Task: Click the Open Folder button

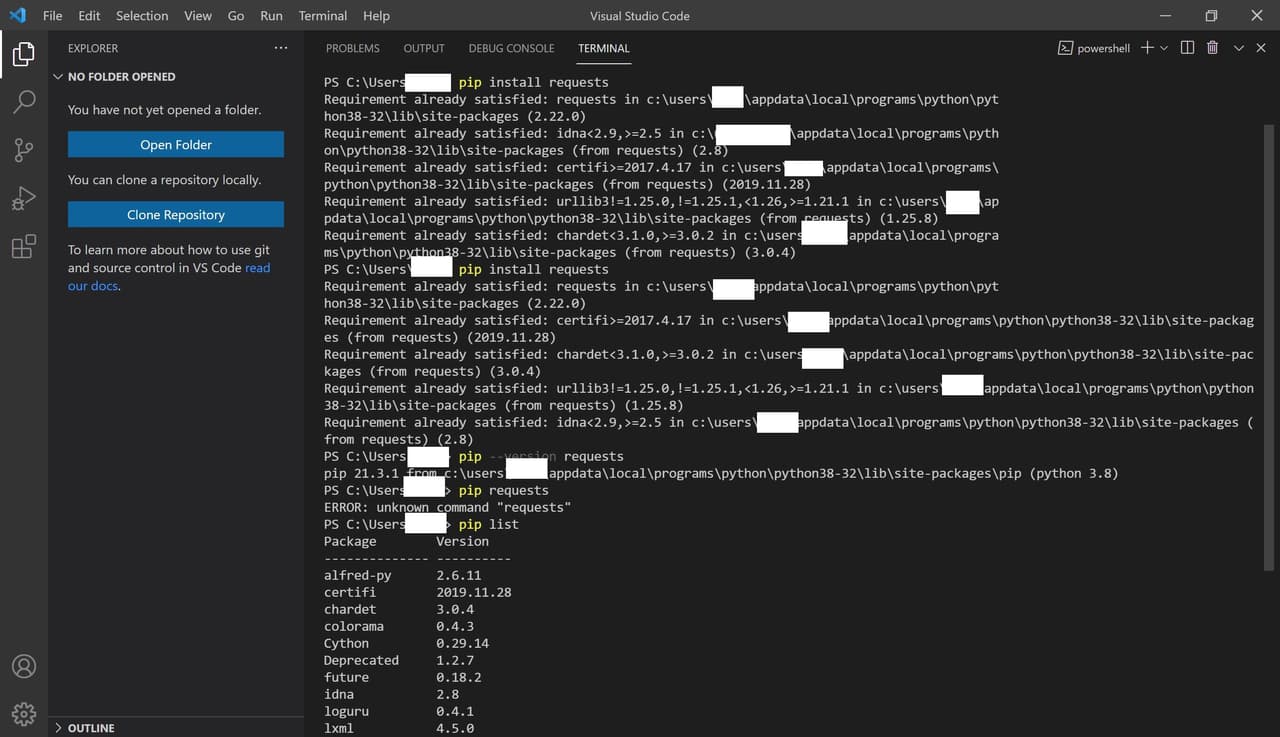Action: pyautogui.click(x=176, y=145)
